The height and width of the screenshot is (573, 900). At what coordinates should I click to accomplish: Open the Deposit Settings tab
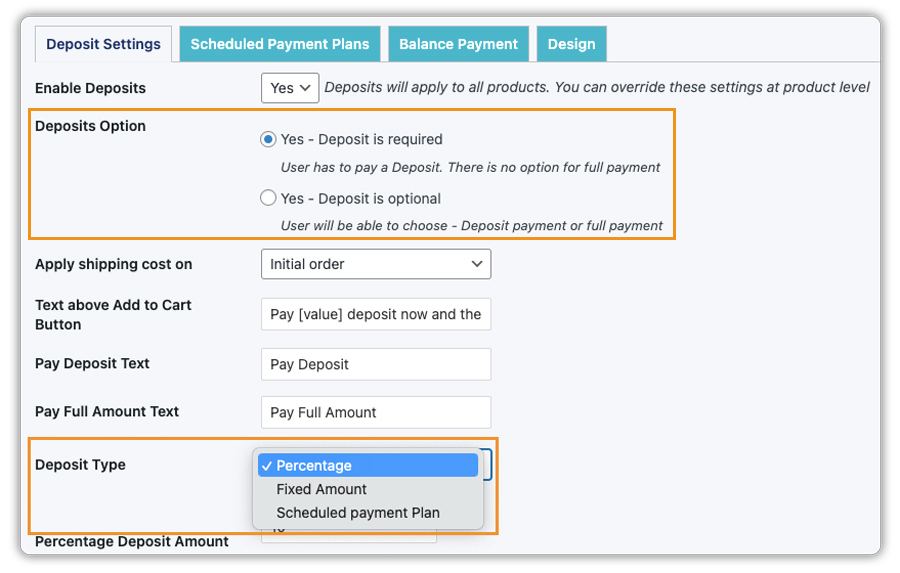[103, 44]
